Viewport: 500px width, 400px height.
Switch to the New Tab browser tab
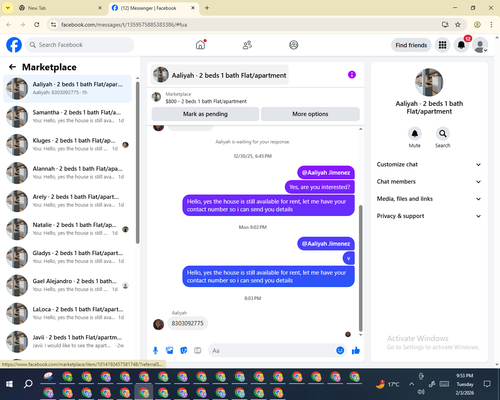pos(60,8)
